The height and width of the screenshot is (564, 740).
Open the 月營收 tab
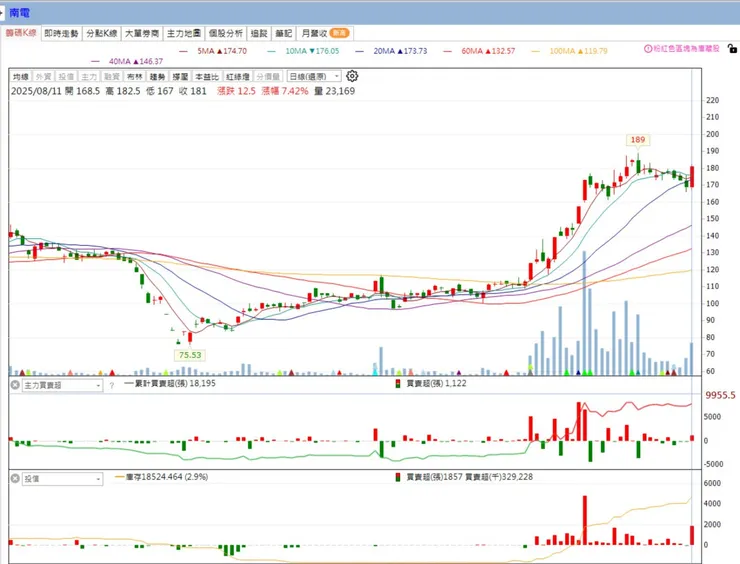[325, 33]
